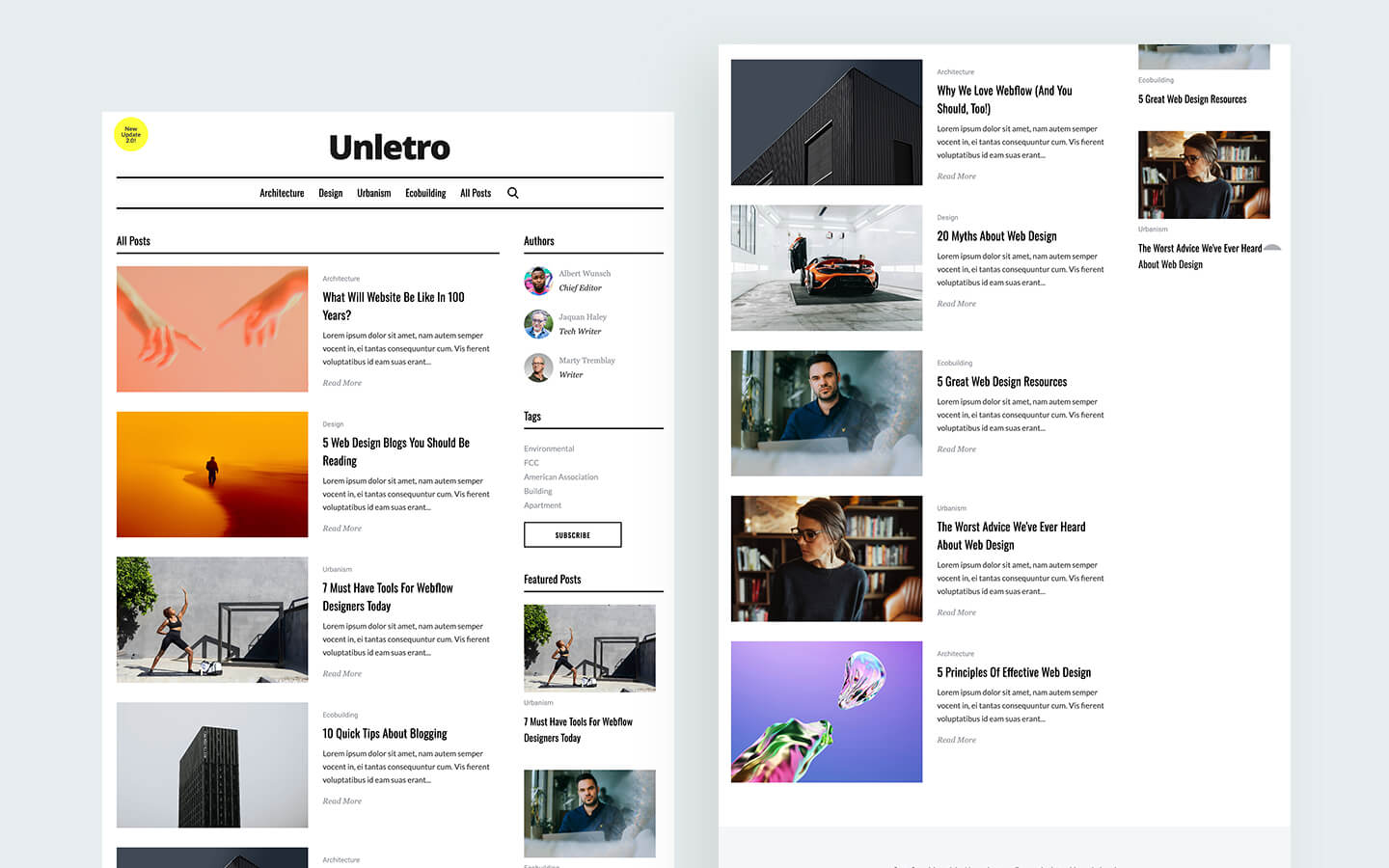This screenshot has height=868, width=1389.
Task: Click the Unletro site logo
Action: point(389,148)
